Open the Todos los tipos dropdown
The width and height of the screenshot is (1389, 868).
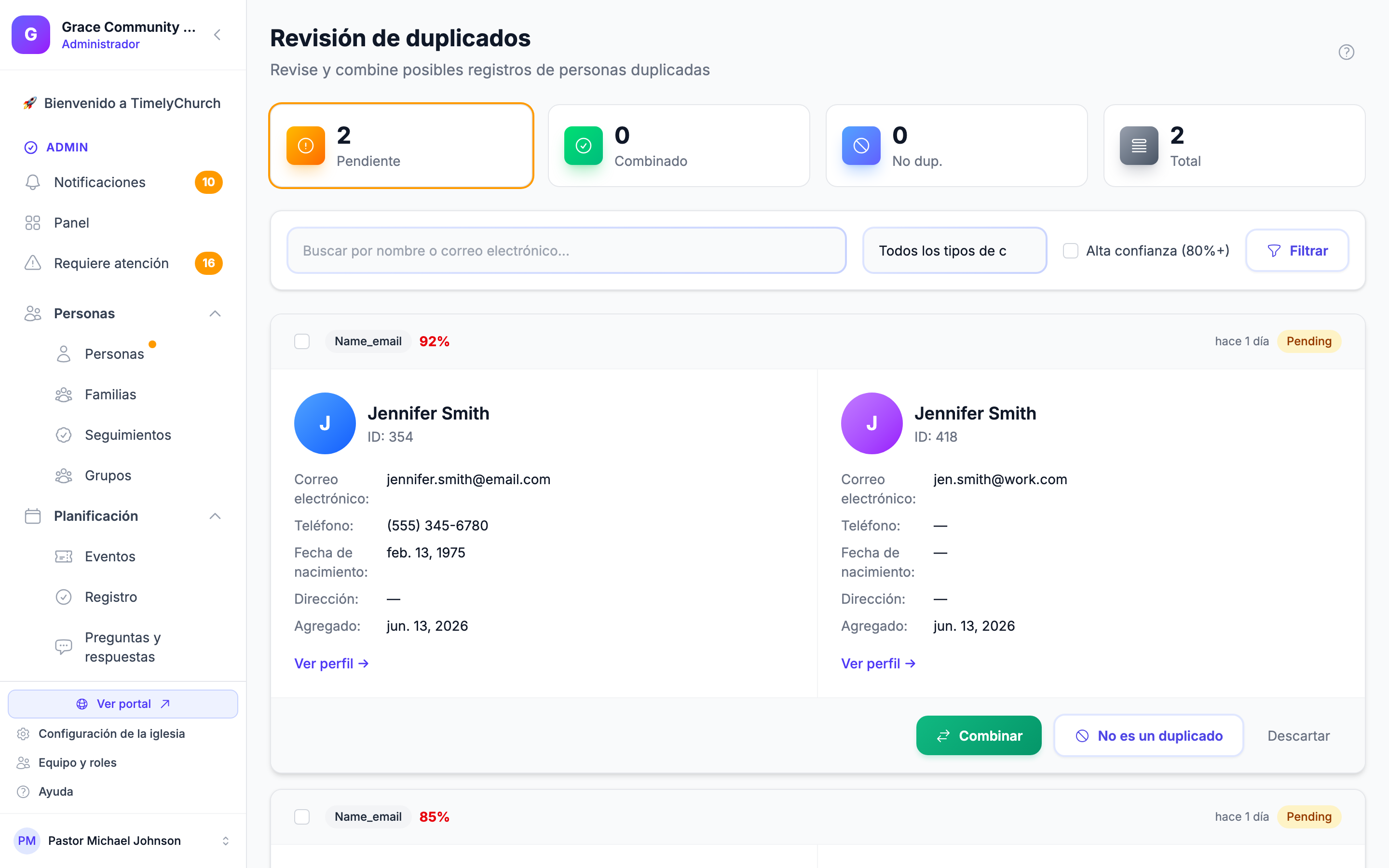pyautogui.click(x=954, y=251)
